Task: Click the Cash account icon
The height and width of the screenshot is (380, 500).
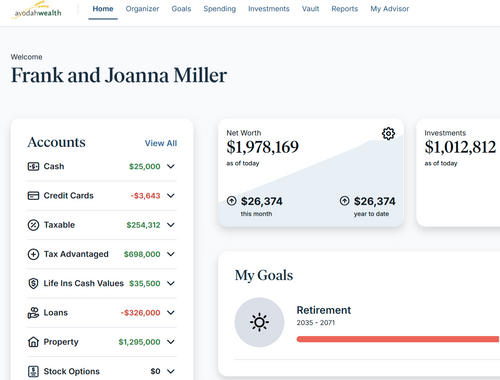Action: point(33,166)
